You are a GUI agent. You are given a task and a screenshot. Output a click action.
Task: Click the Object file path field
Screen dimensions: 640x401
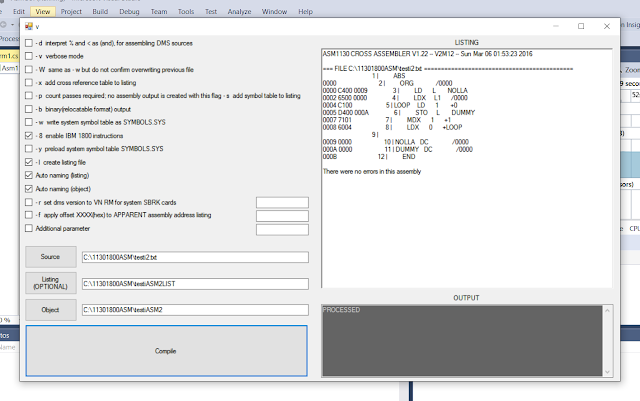point(195,310)
